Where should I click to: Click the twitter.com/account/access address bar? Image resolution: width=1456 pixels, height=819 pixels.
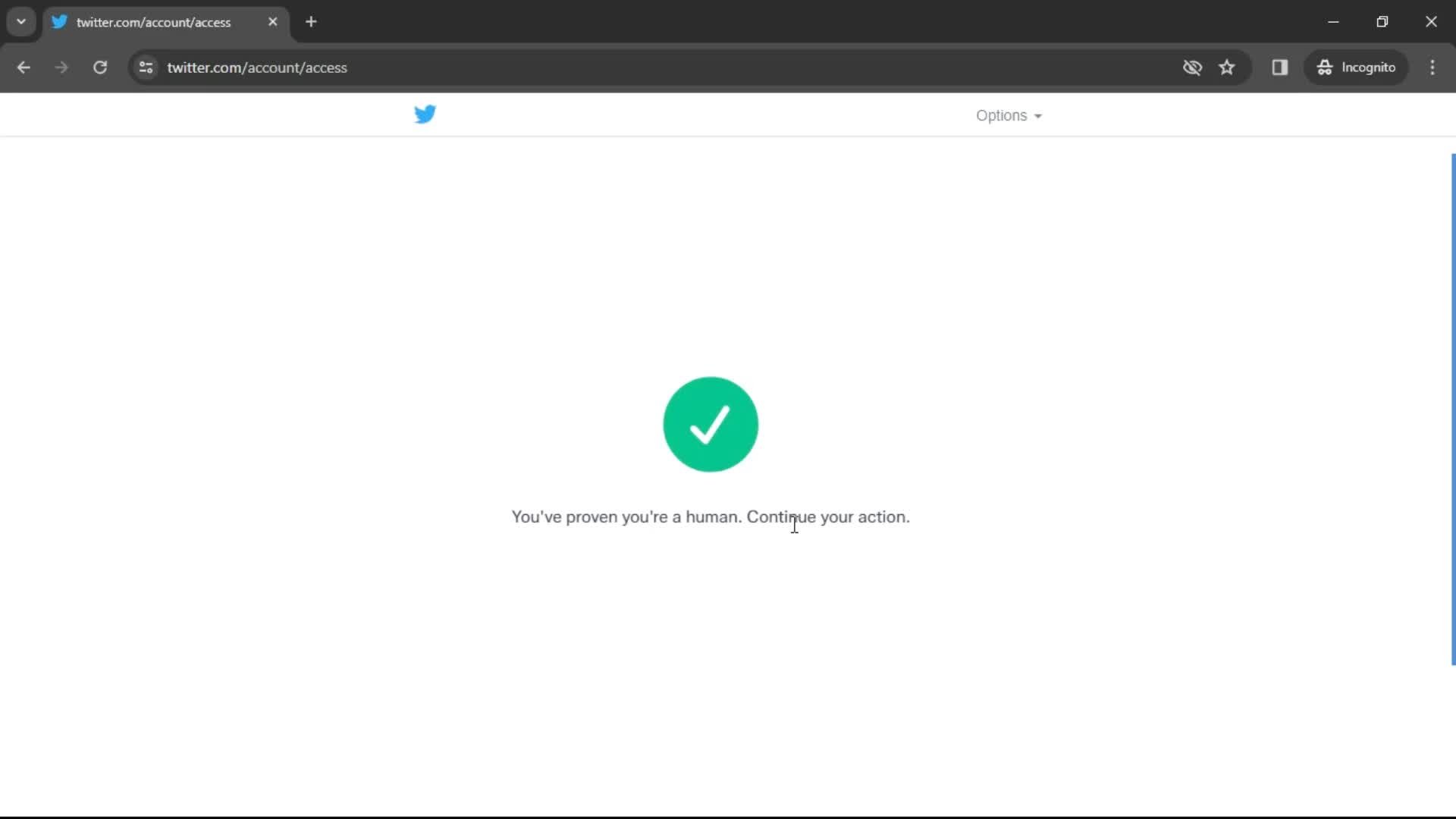[257, 67]
